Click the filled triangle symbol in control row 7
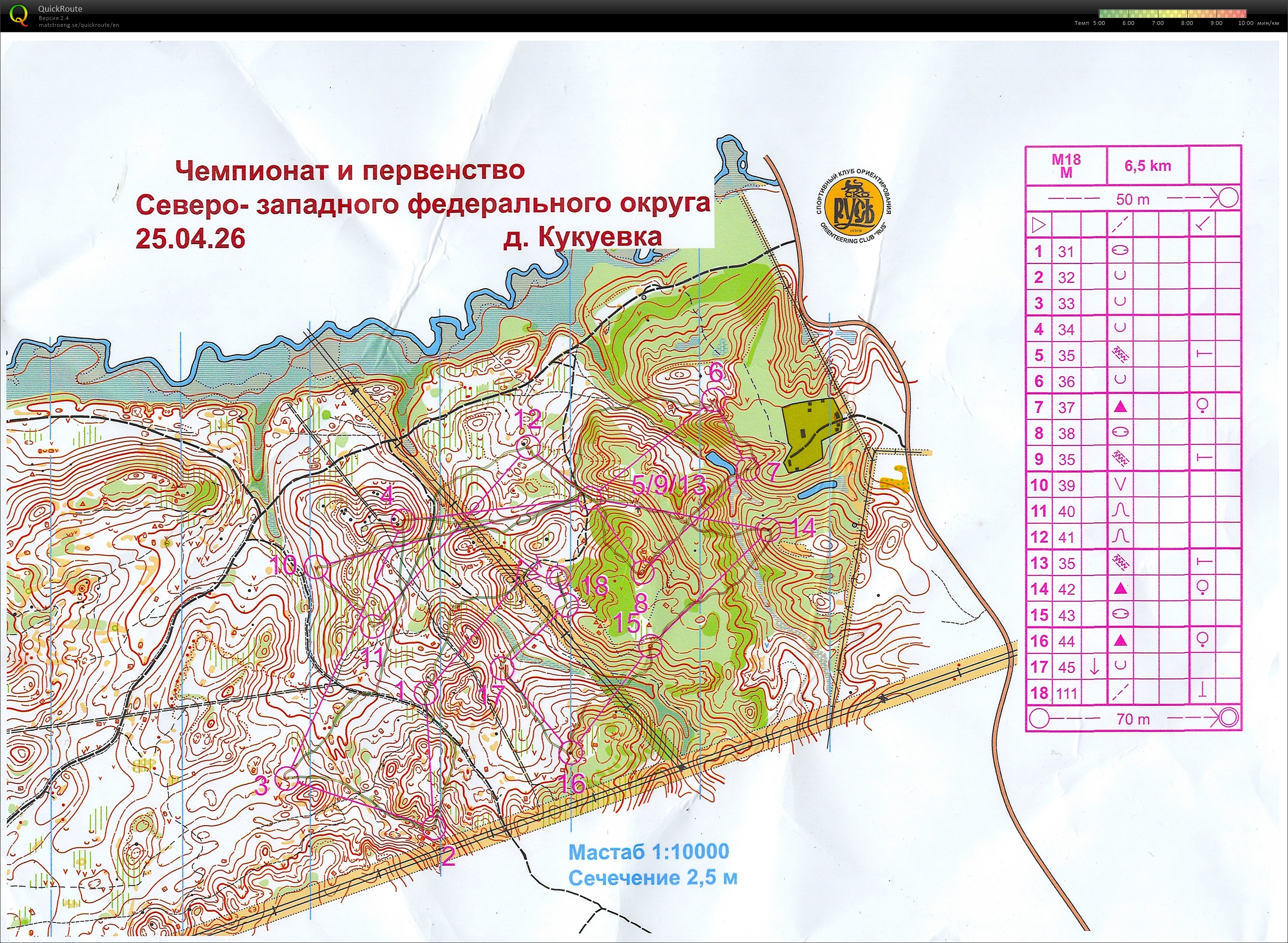1288x943 pixels. 1120,407
